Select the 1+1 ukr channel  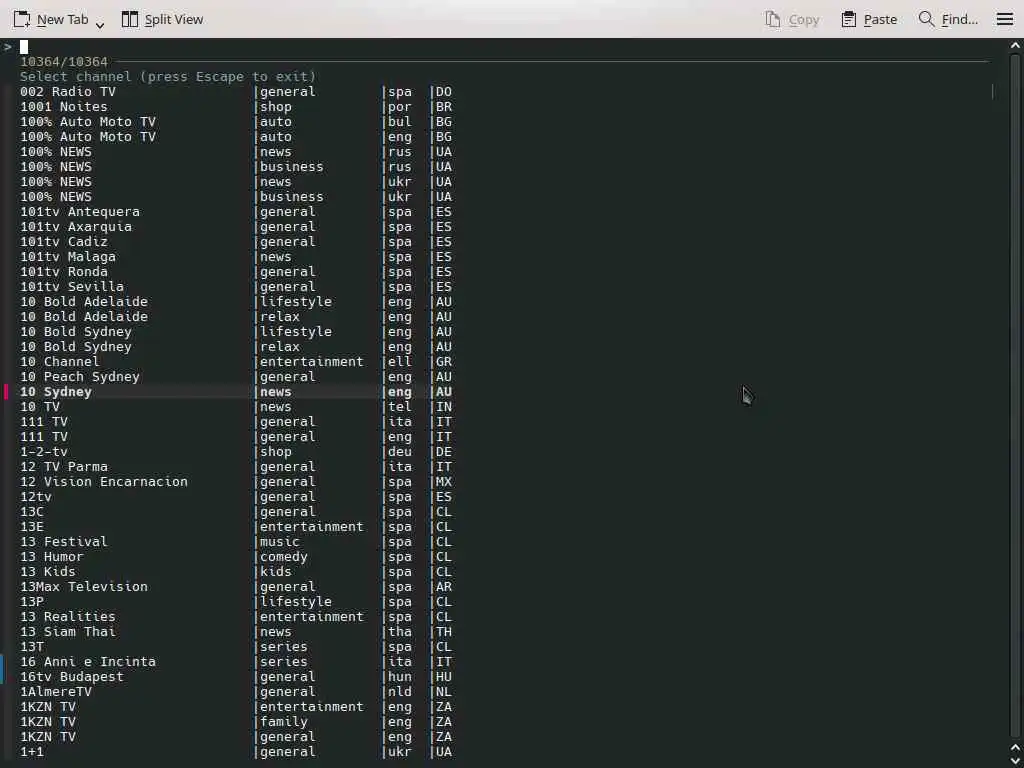[x=236, y=752]
